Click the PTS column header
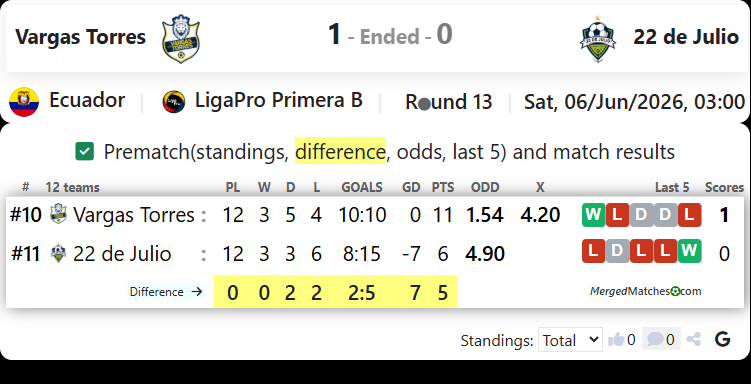 point(443,187)
